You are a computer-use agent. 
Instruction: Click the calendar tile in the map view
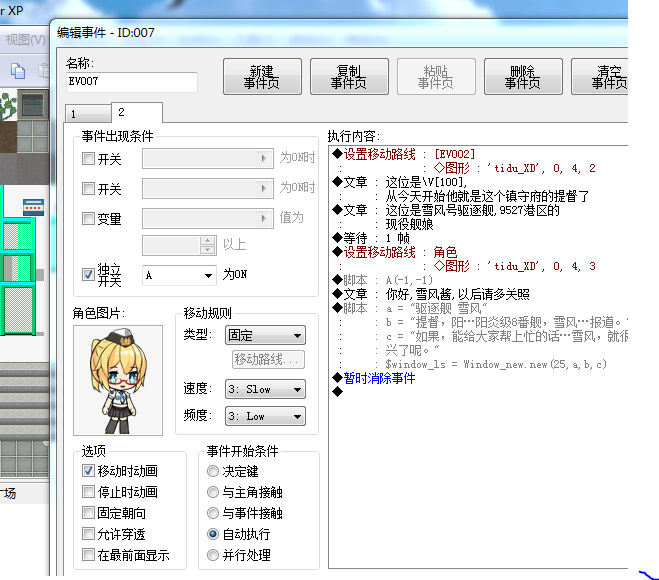(34, 208)
